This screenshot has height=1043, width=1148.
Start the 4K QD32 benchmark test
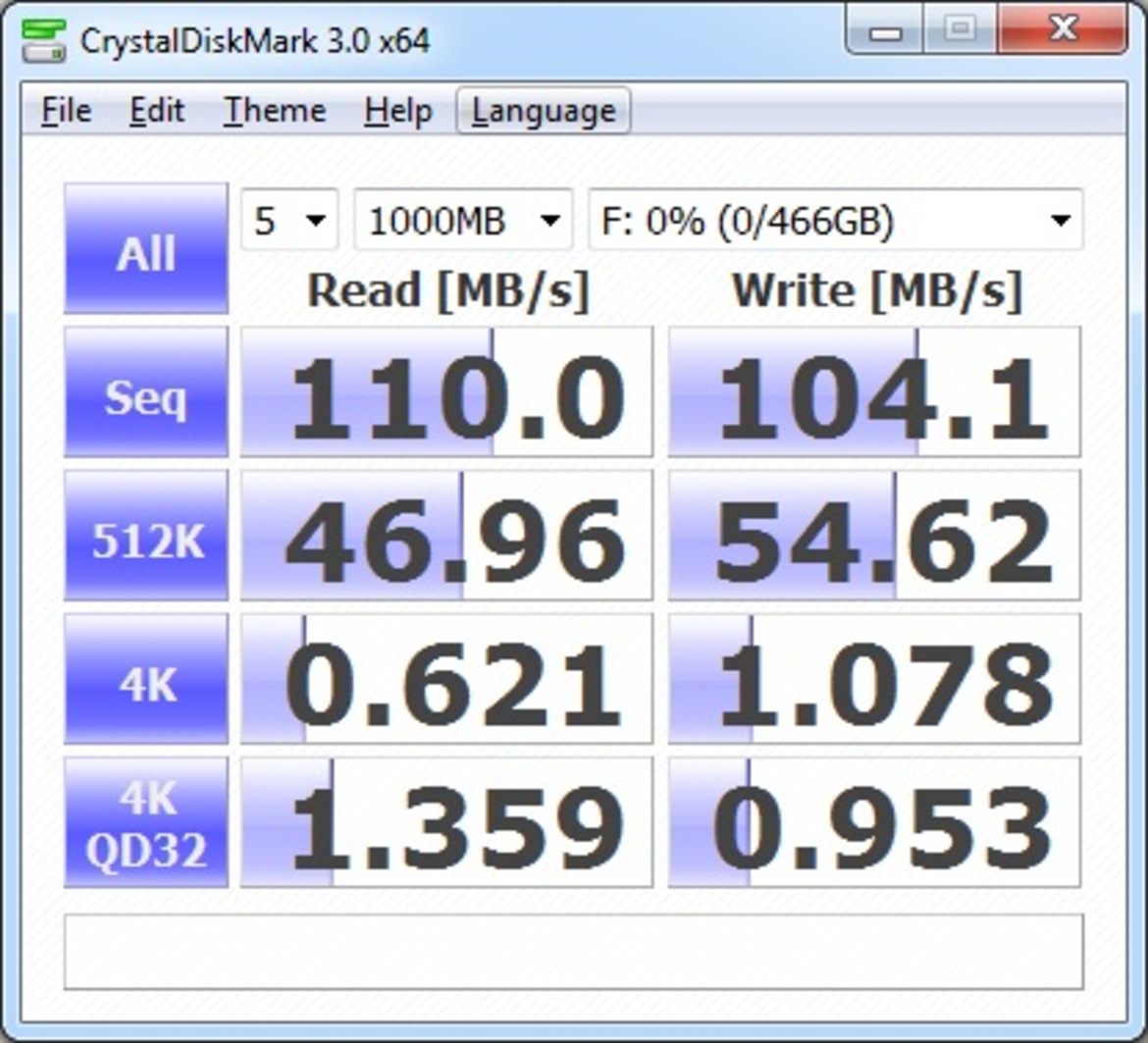146,822
